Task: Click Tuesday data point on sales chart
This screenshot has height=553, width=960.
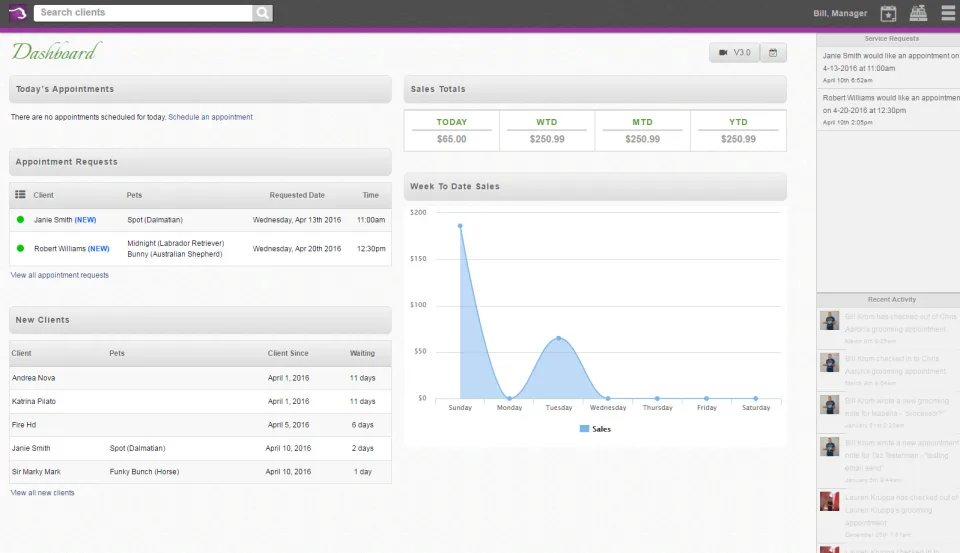Action: [x=558, y=338]
